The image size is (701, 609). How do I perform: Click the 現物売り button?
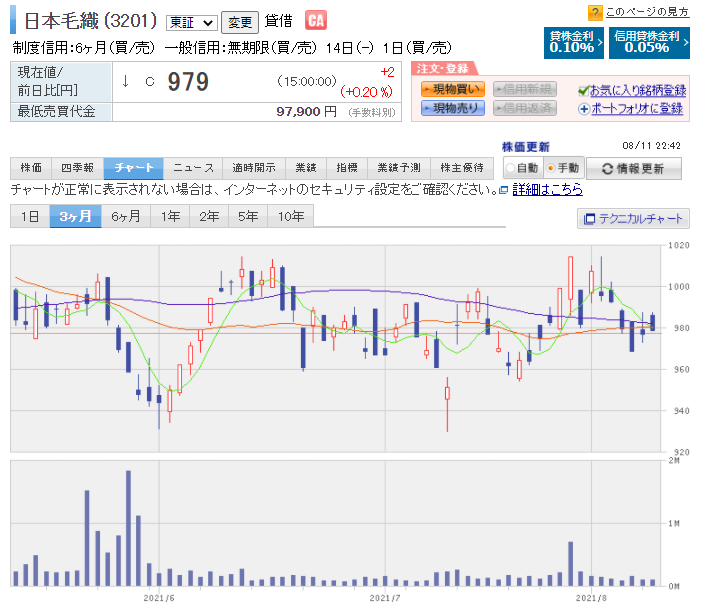pos(453,108)
